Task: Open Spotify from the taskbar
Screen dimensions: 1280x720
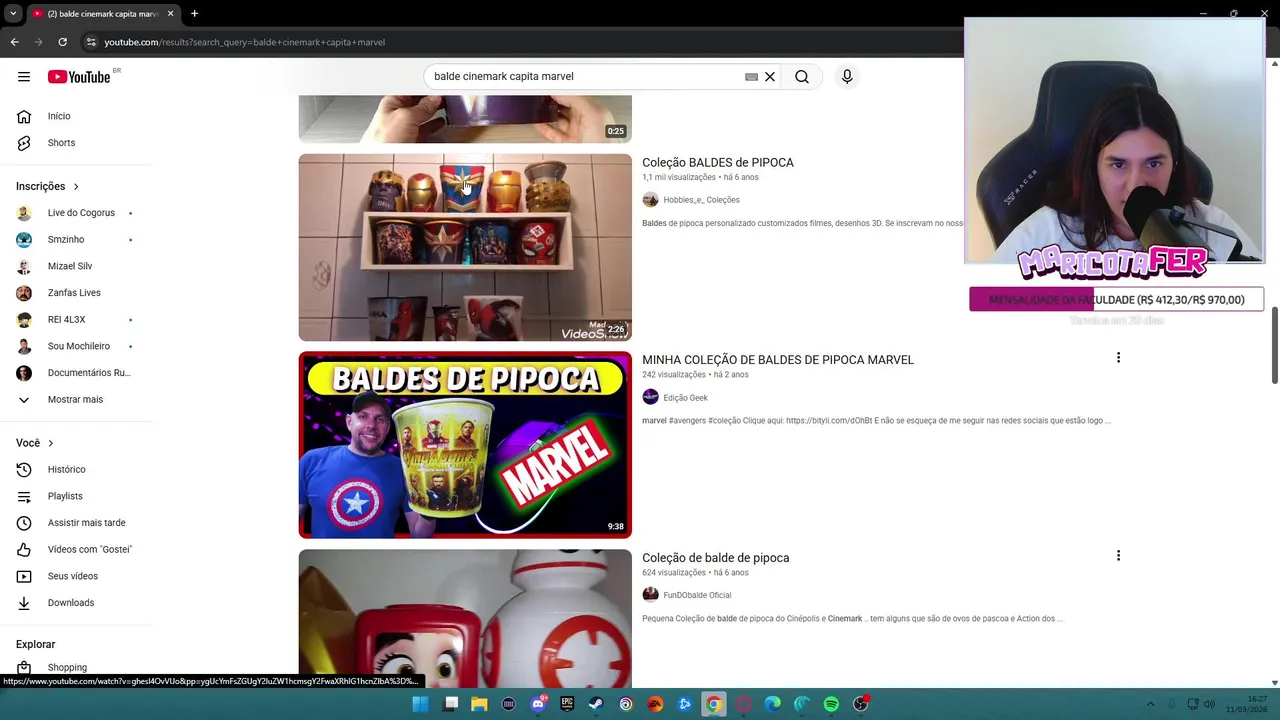Action: pos(831,704)
